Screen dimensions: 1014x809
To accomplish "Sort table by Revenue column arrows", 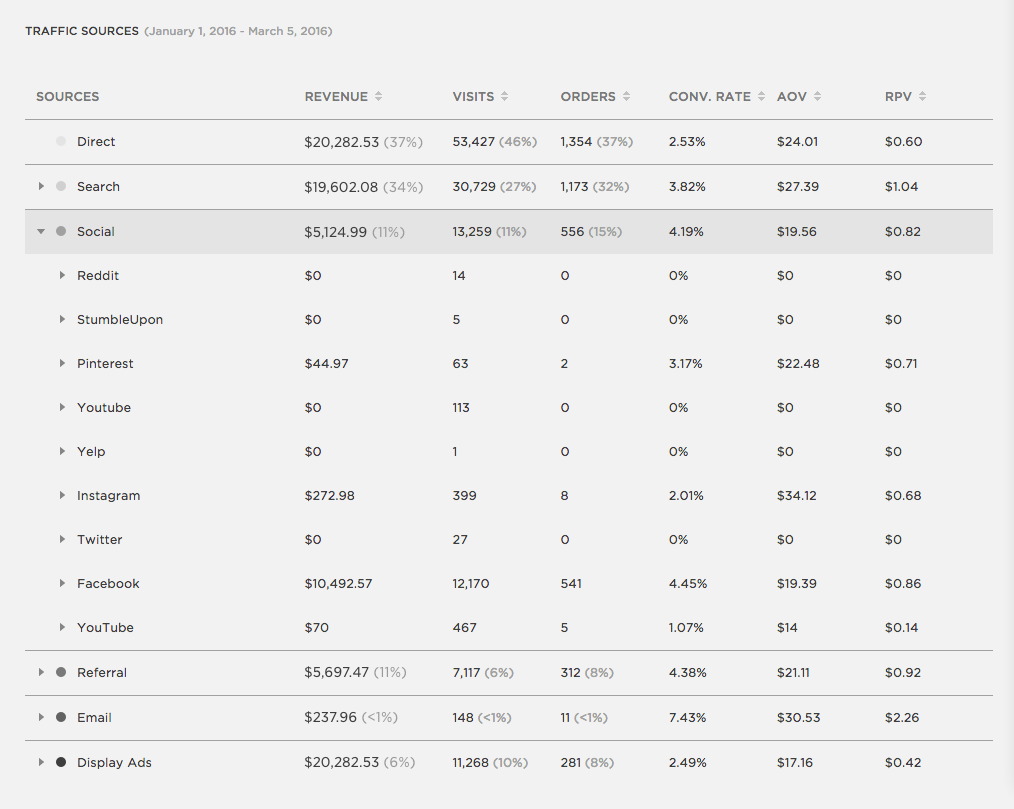I will 378,97.
